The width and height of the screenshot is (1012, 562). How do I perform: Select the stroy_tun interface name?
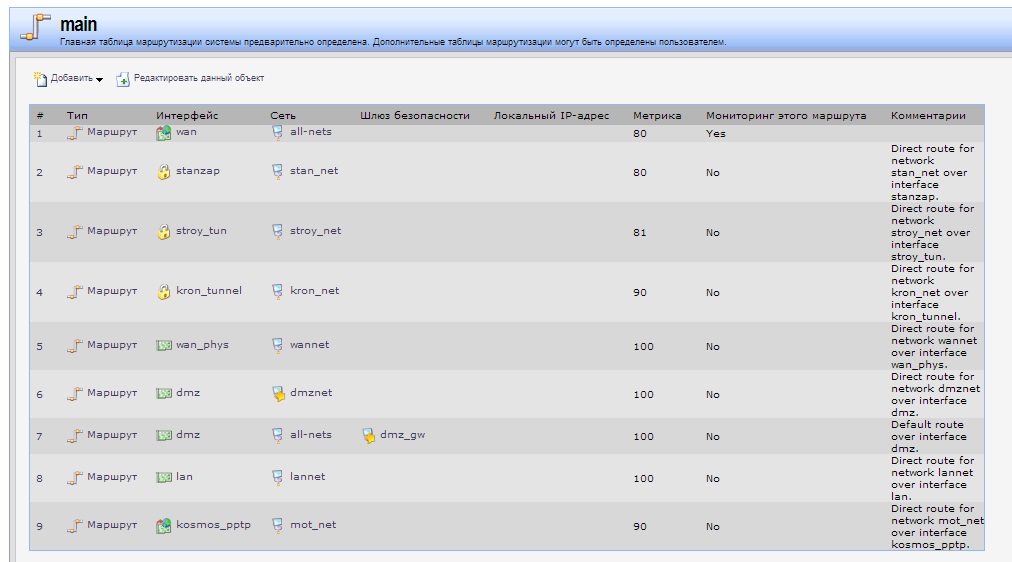pos(201,231)
